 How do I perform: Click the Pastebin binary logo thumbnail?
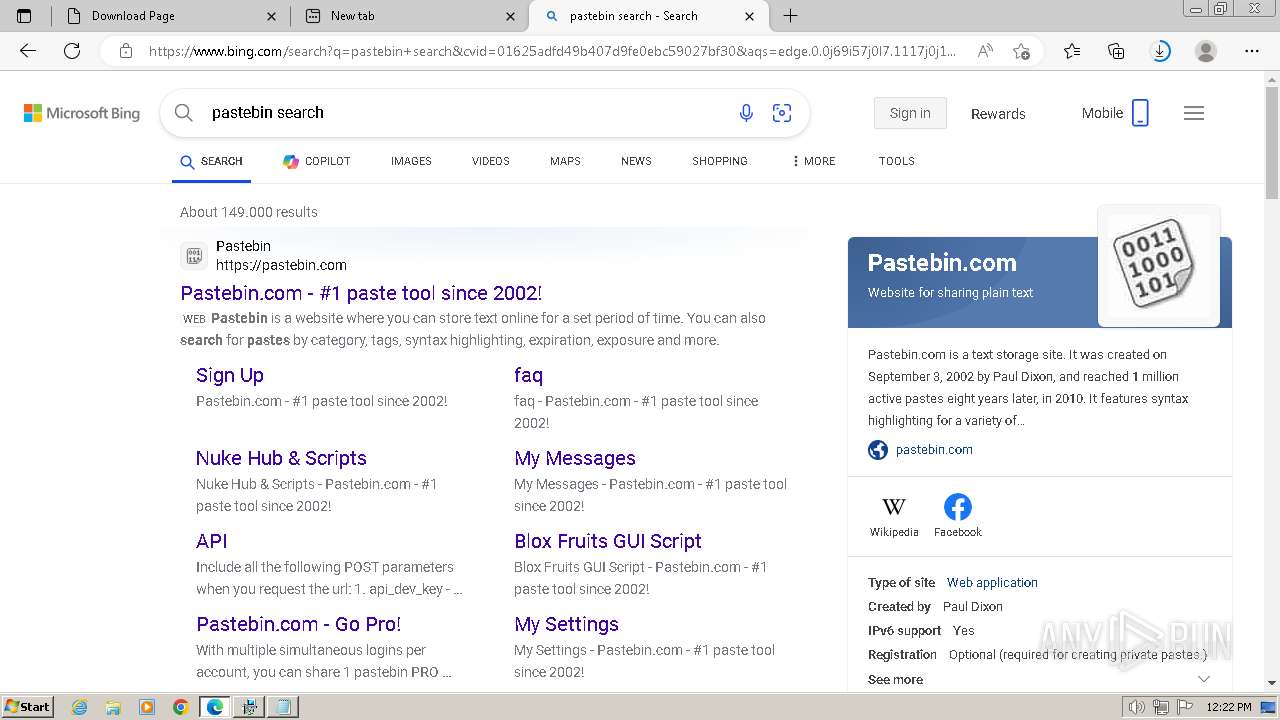[1159, 266]
